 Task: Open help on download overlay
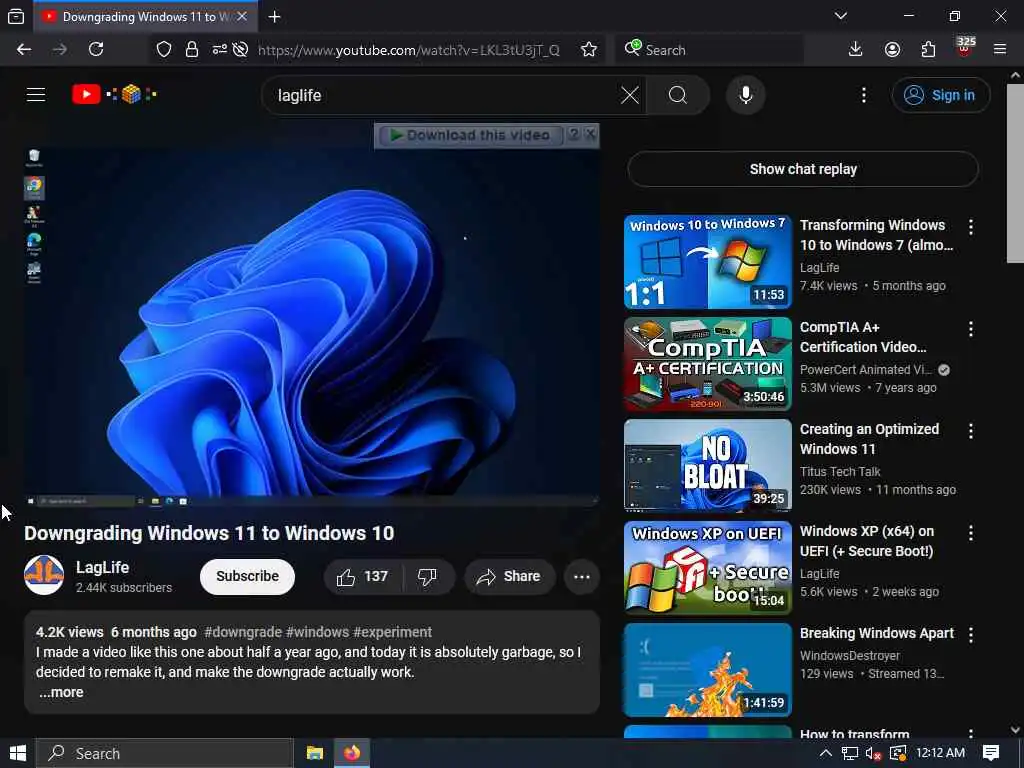point(573,135)
